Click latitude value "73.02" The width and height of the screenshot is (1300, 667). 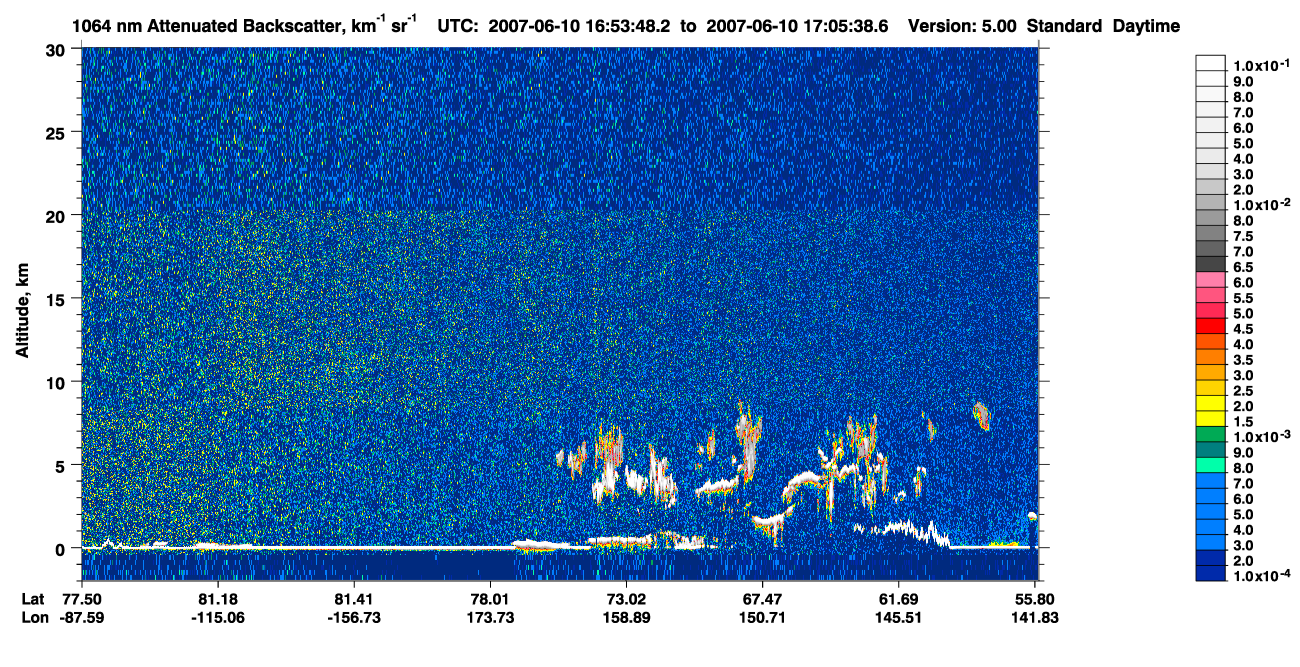[625, 599]
